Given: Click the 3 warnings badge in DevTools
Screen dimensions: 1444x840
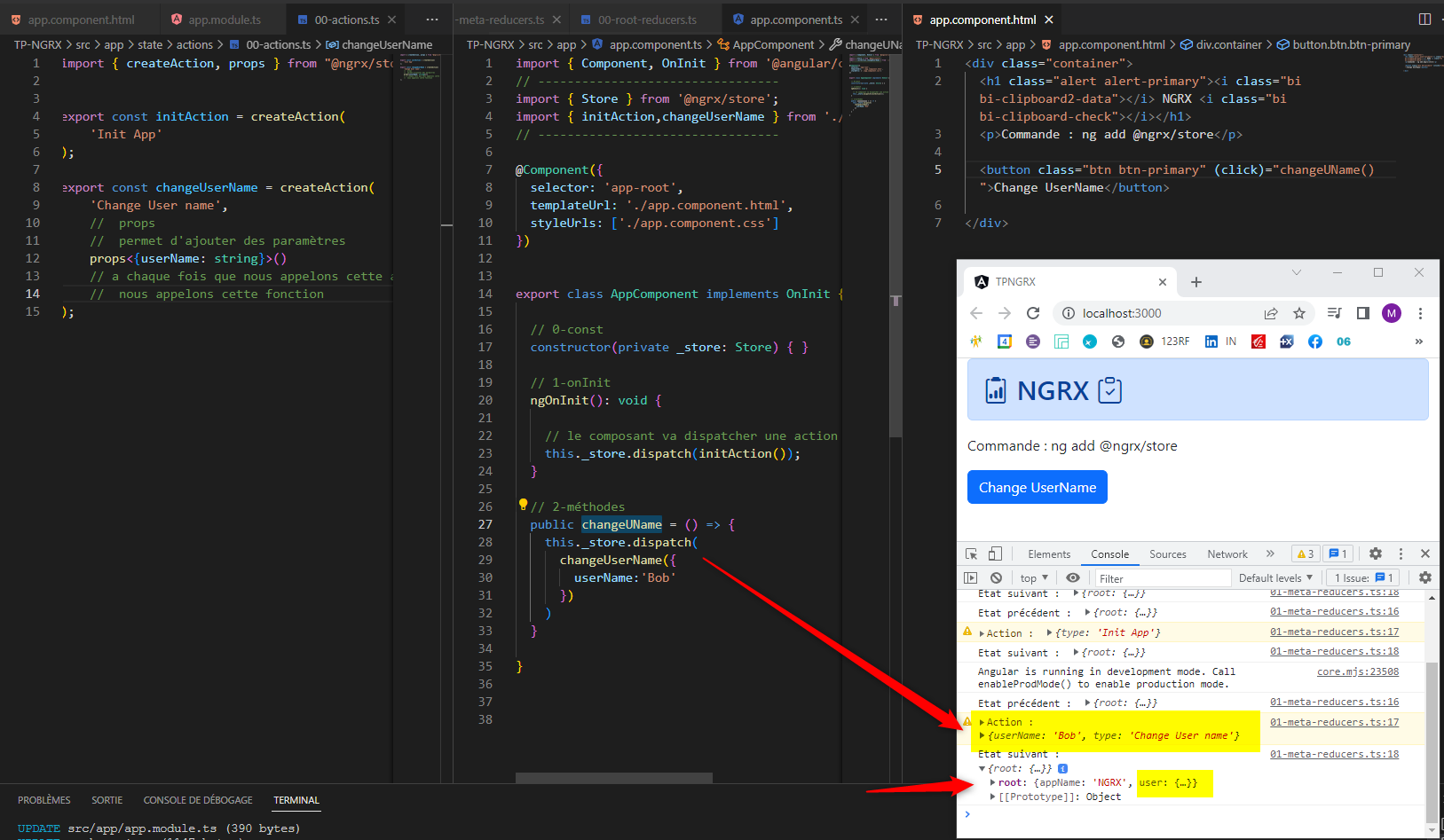Looking at the screenshot, I should coord(1306,553).
